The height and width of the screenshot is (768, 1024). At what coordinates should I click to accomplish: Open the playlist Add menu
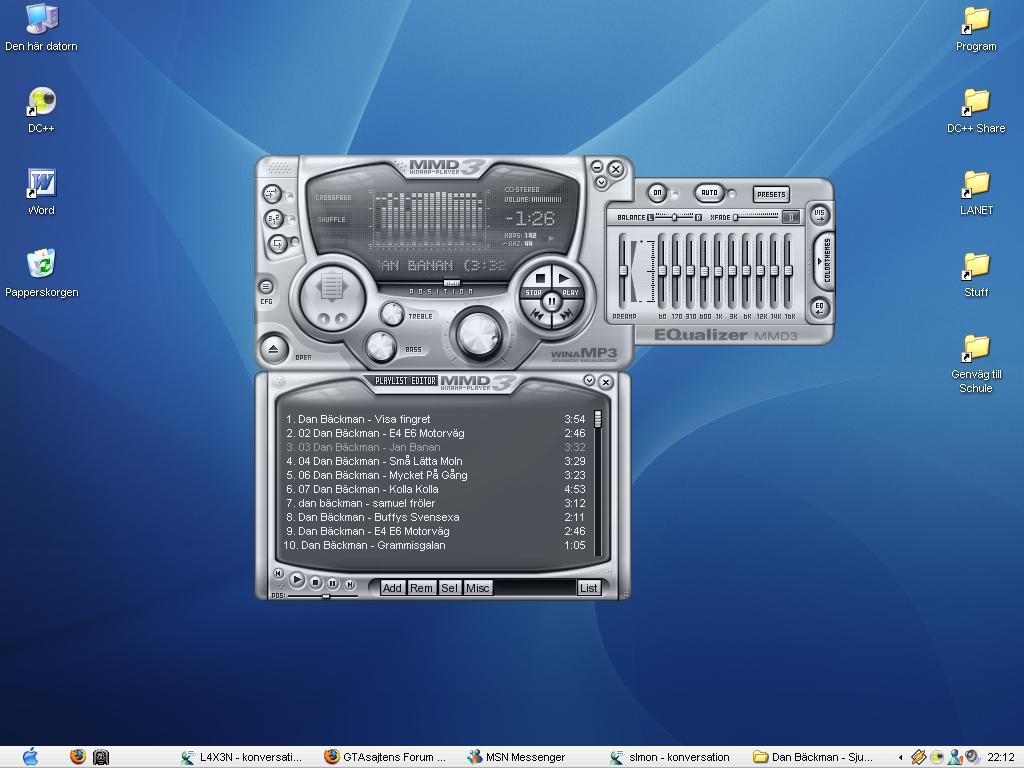coord(392,588)
